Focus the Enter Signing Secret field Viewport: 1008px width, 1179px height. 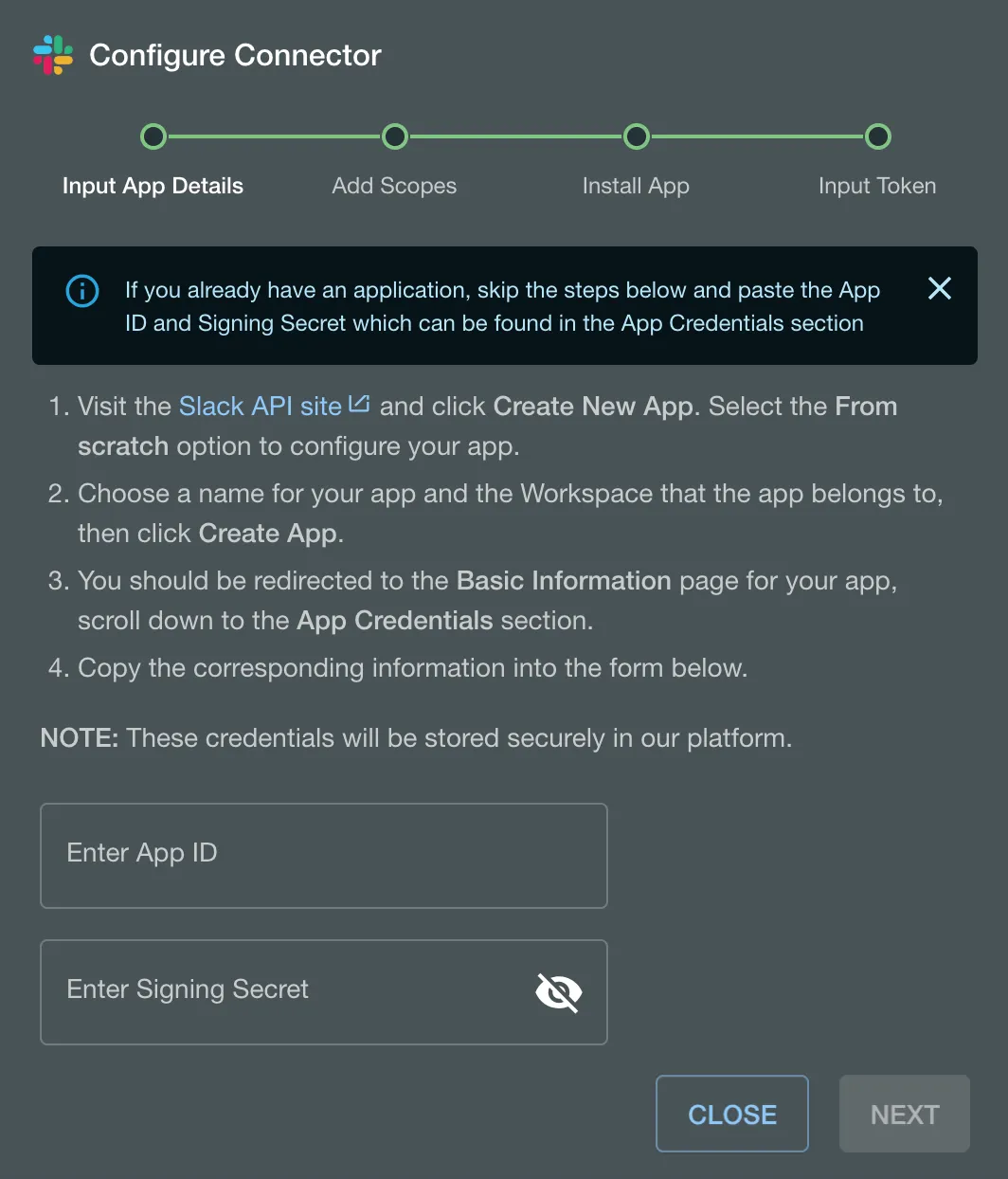pyautogui.click(x=324, y=992)
